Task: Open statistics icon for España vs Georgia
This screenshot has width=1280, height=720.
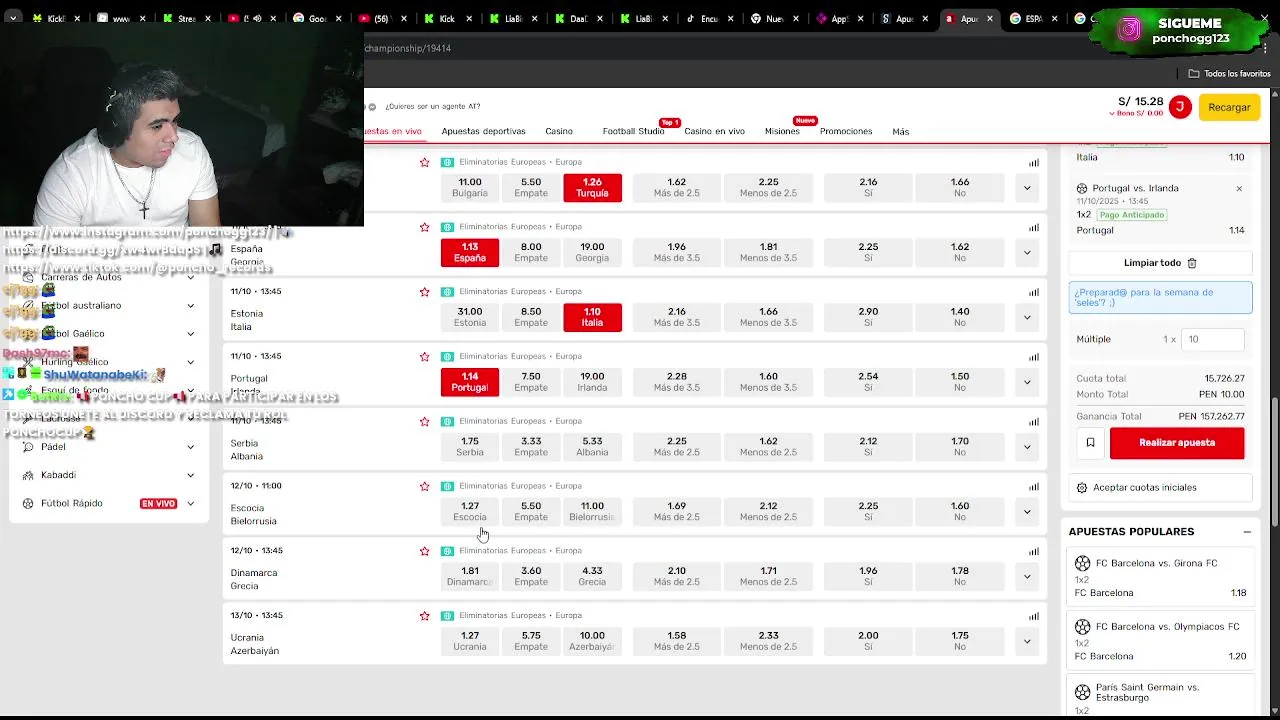Action: (1034, 228)
